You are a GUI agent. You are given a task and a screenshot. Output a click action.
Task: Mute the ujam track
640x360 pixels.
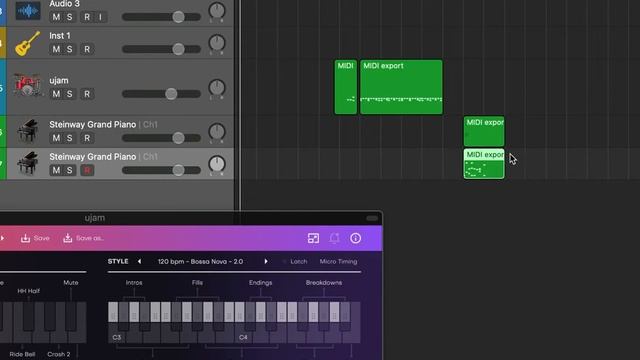pyautogui.click(x=56, y=94)
